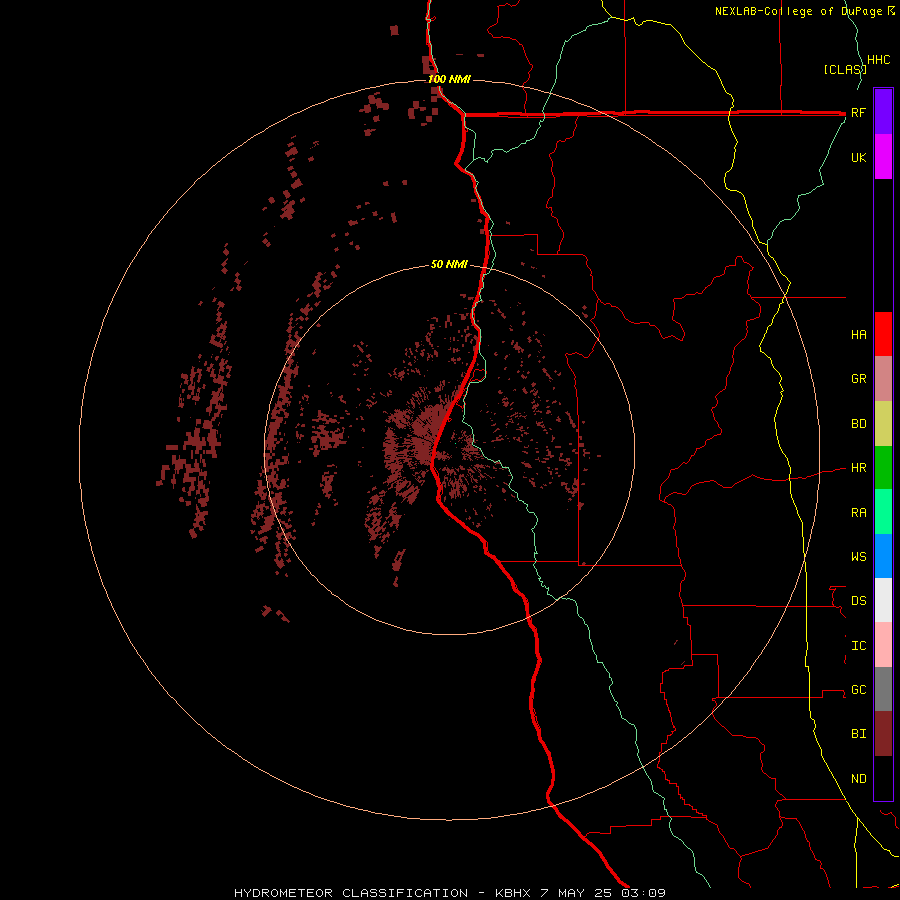
Task: Click the RF legend label text
Action: 859,112
